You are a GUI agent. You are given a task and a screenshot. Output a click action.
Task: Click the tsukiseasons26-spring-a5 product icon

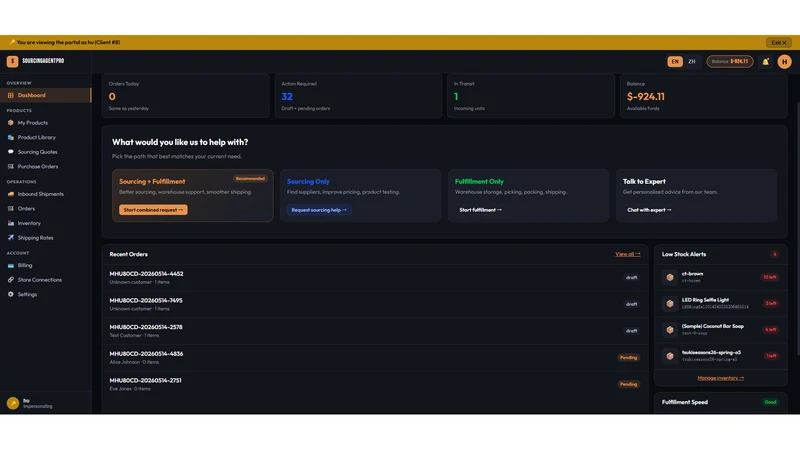tap(670, 356)
